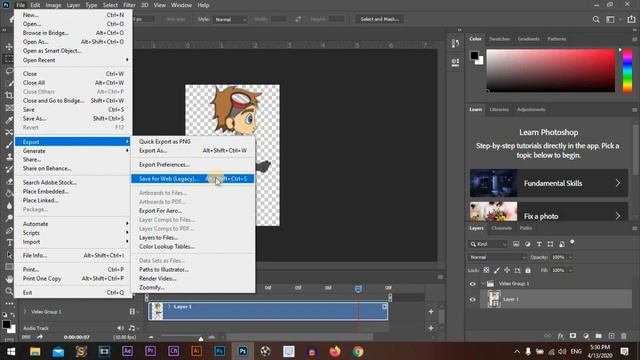Select the Horizontal Type tool
640x360 pixels.
point(9,242)
